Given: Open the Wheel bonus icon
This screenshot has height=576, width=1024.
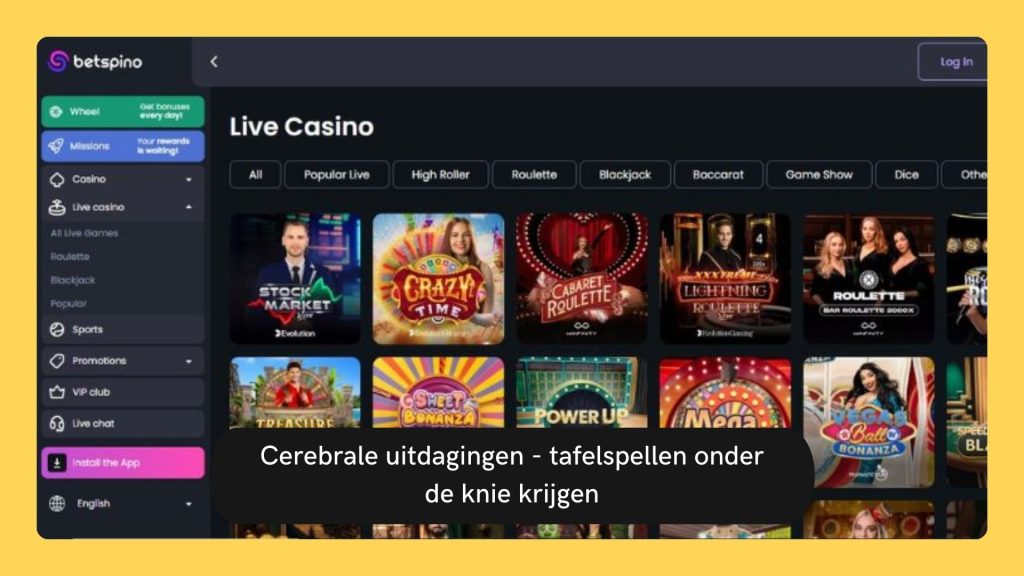Looking at the screenshot, I should (x=56, y=112).
